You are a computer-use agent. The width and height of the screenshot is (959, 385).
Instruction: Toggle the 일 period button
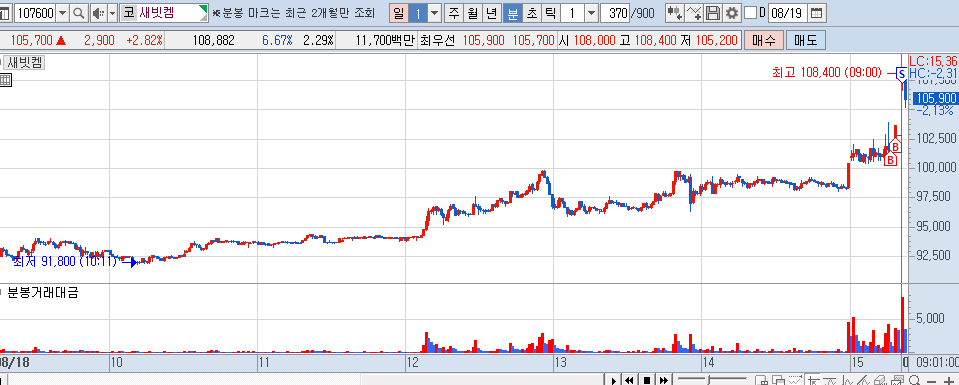coord(398,12)
